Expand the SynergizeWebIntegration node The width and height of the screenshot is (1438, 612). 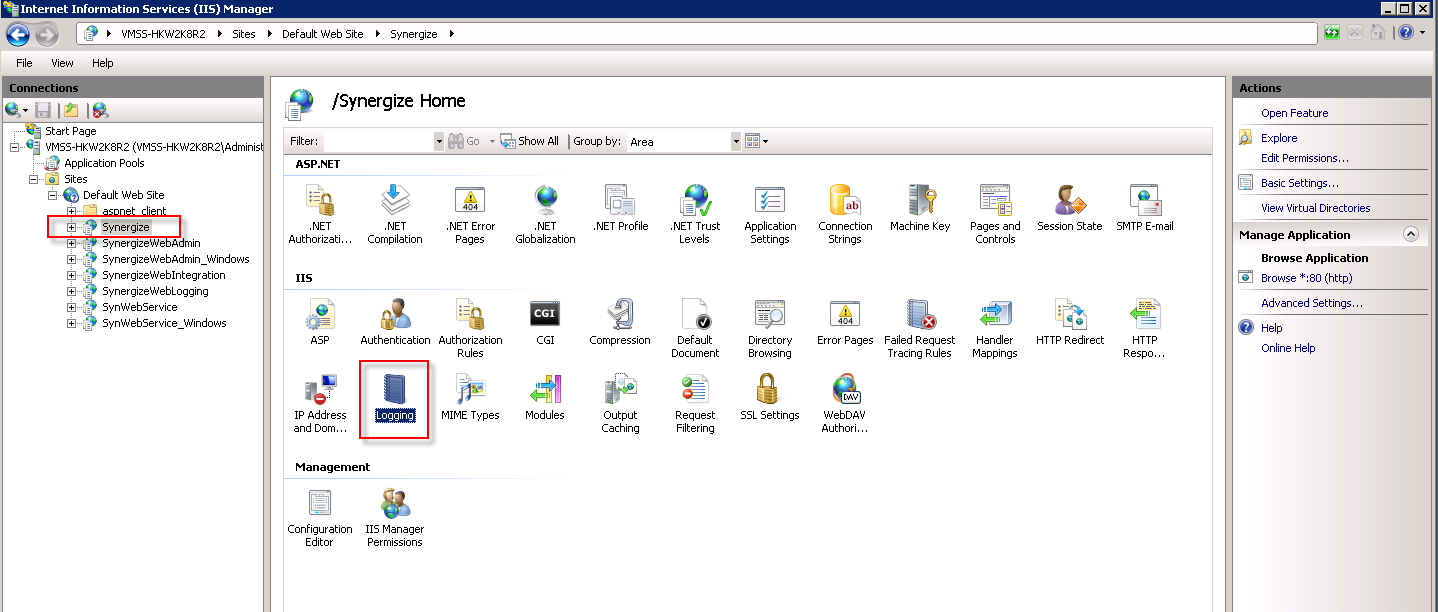coord(71,275)
